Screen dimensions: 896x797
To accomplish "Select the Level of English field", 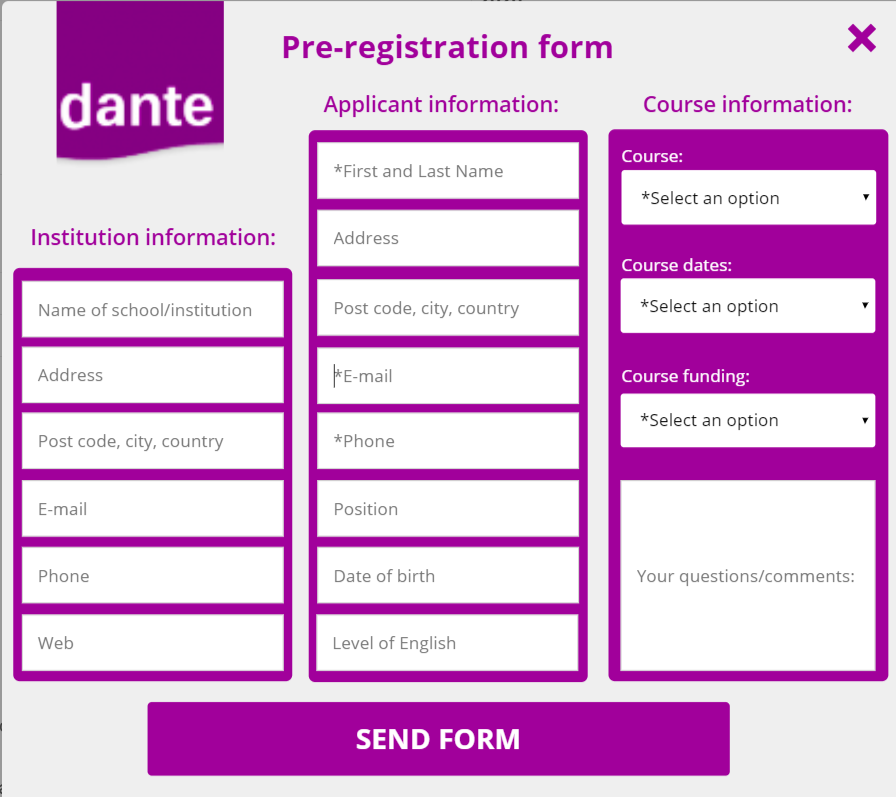I will [447, 643].
